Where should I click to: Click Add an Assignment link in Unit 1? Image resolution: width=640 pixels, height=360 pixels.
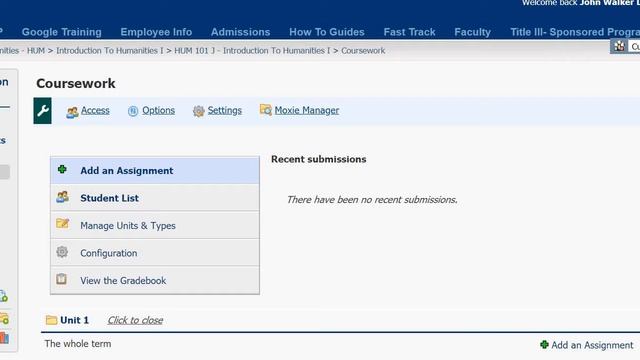[x=592, y=345]
